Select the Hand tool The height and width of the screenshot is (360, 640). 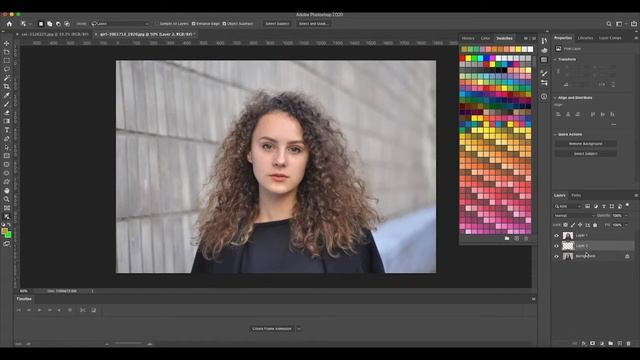[7, 191]
